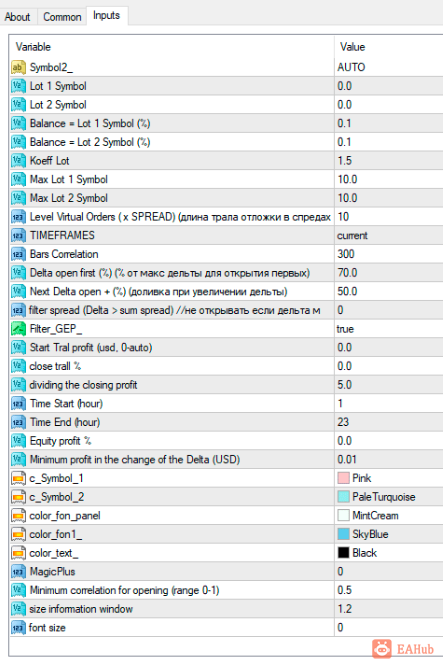This screenshot has height=664, width=443.
Task: Click the integer icon beside Time End (hour)
Action: click(x=18, y=422)
